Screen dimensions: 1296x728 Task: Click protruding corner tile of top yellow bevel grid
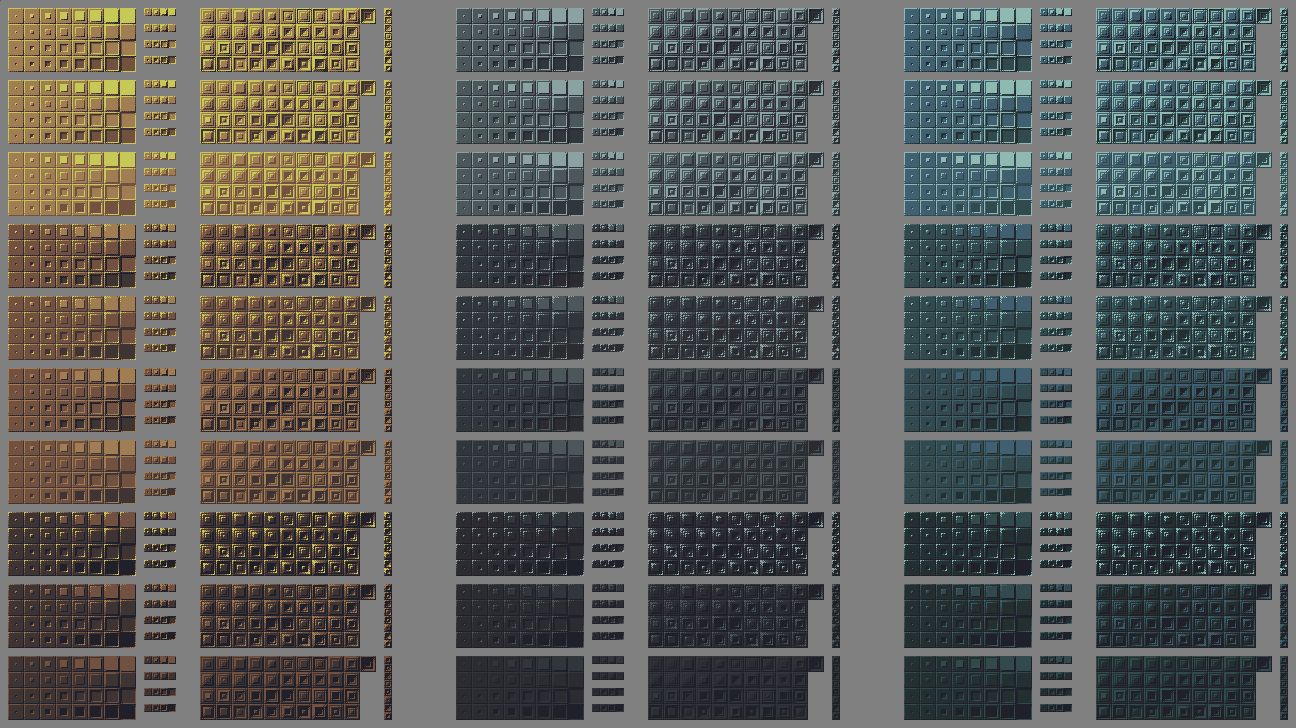(x=368, y=16)
